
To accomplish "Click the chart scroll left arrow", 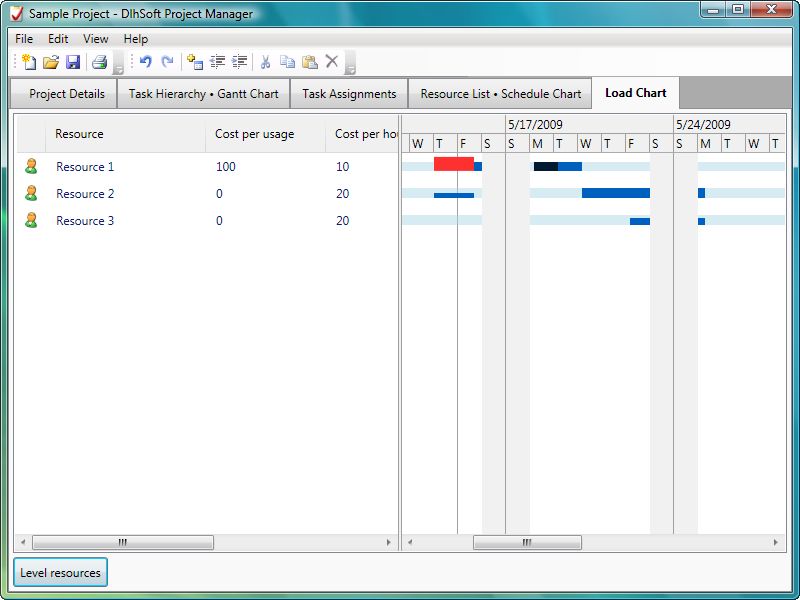I will click(x=410, y=542).
